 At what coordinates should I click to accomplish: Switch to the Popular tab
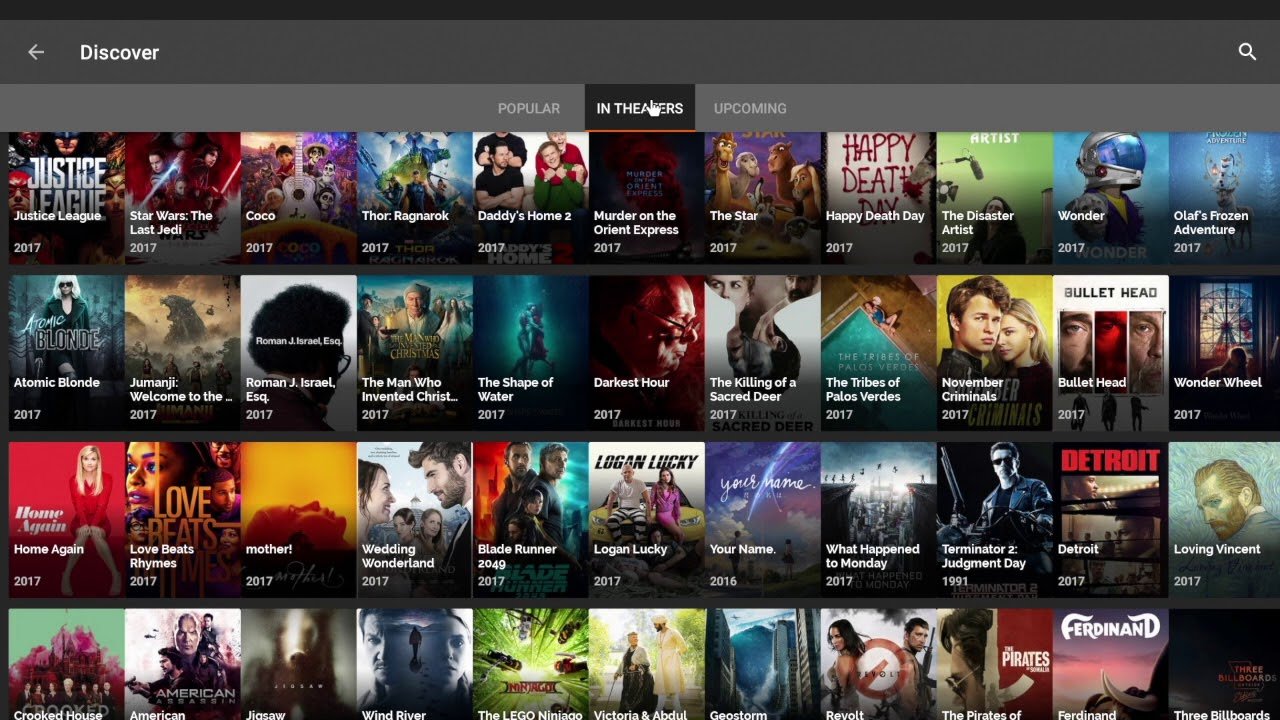(528, 108)
